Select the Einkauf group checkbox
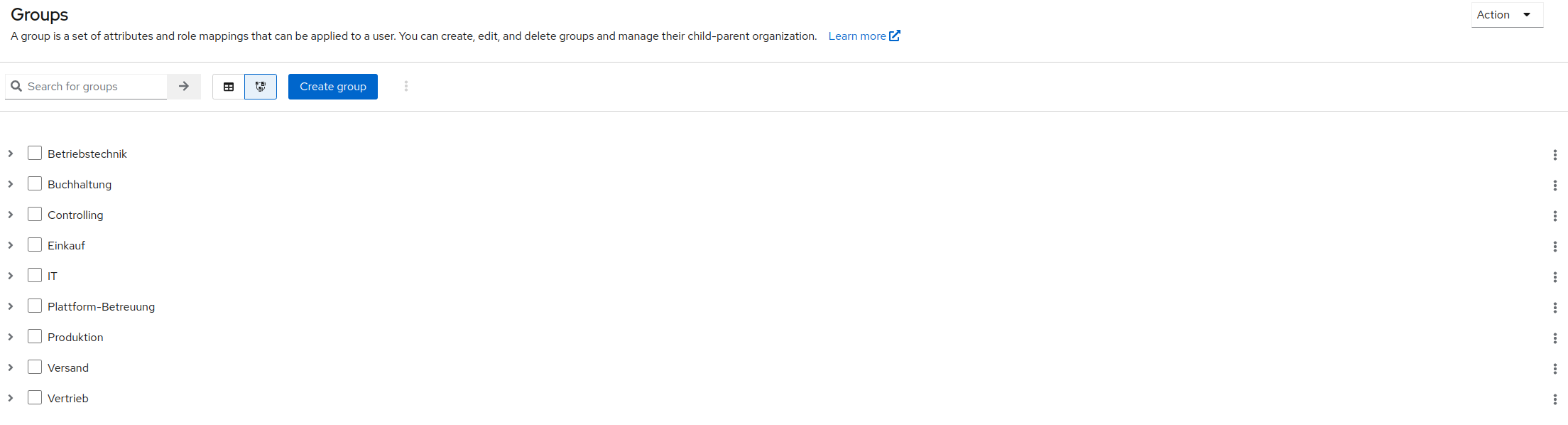The image size is (1568, 425). pos(35,244)
